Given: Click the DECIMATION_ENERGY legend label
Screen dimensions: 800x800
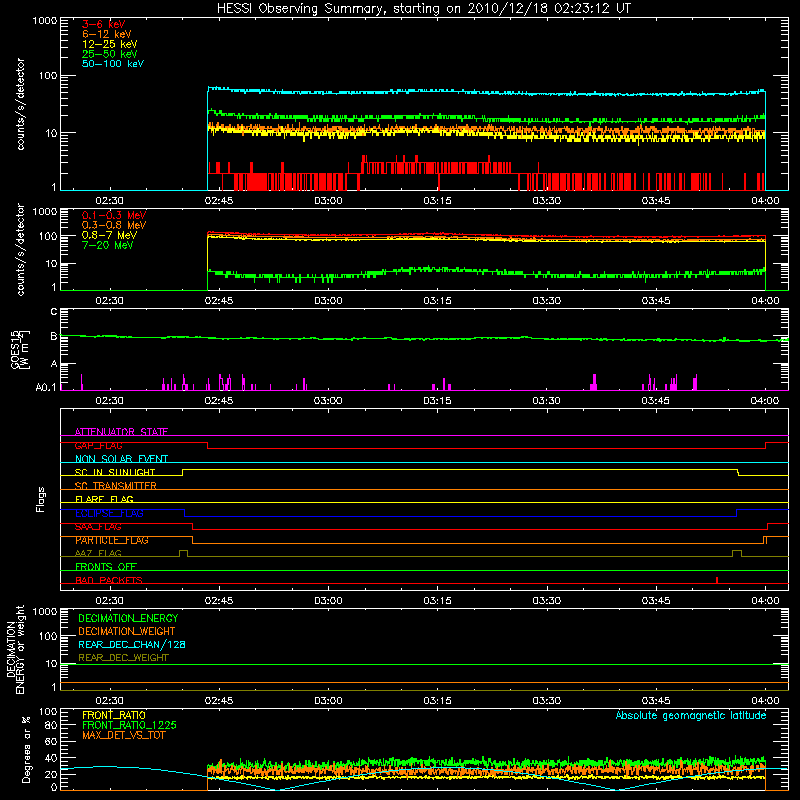Looking at the screenshot, I should click(x=128, y=618).
